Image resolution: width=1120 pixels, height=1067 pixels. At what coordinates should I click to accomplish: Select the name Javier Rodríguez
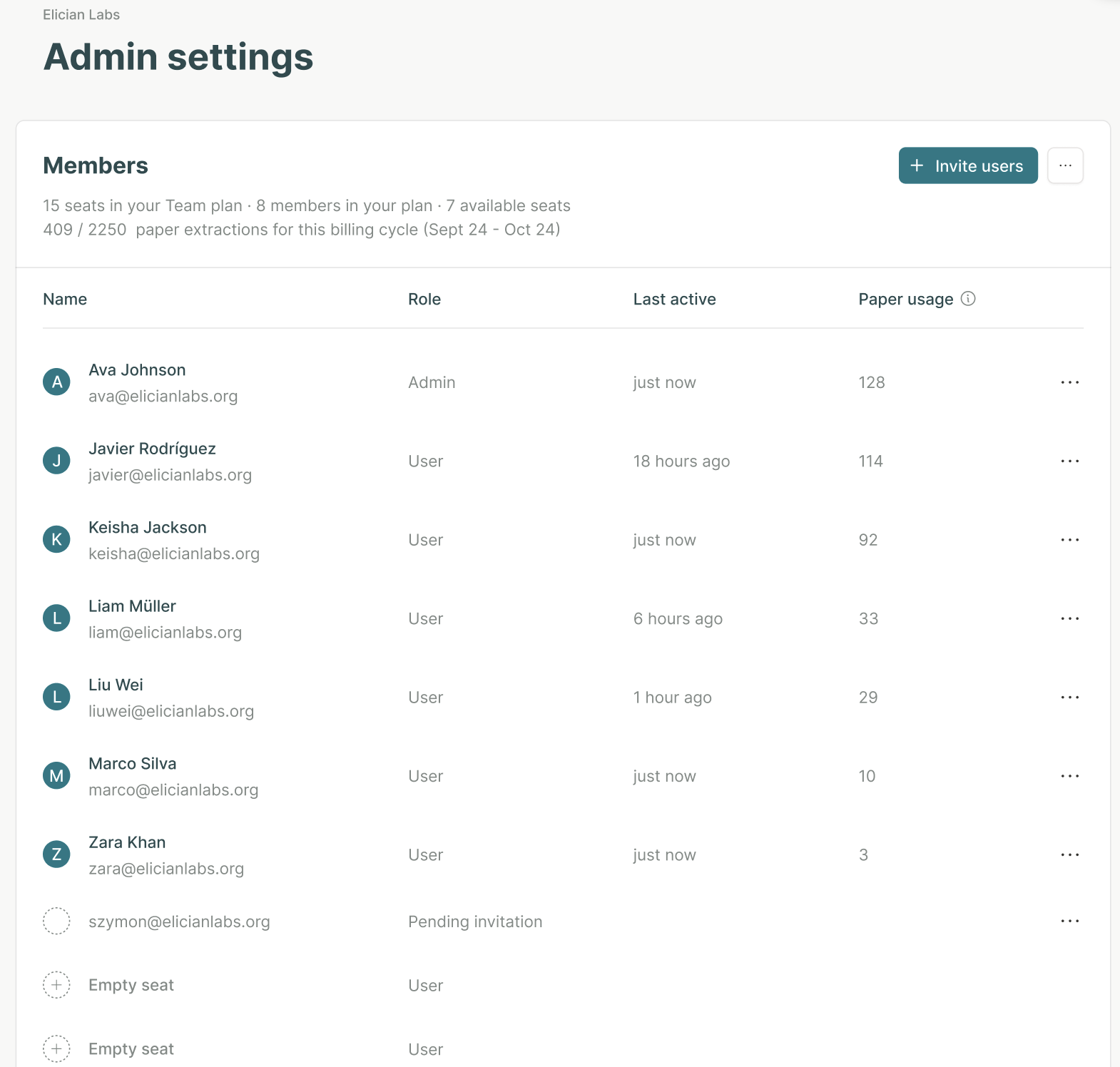click(152, 449)
